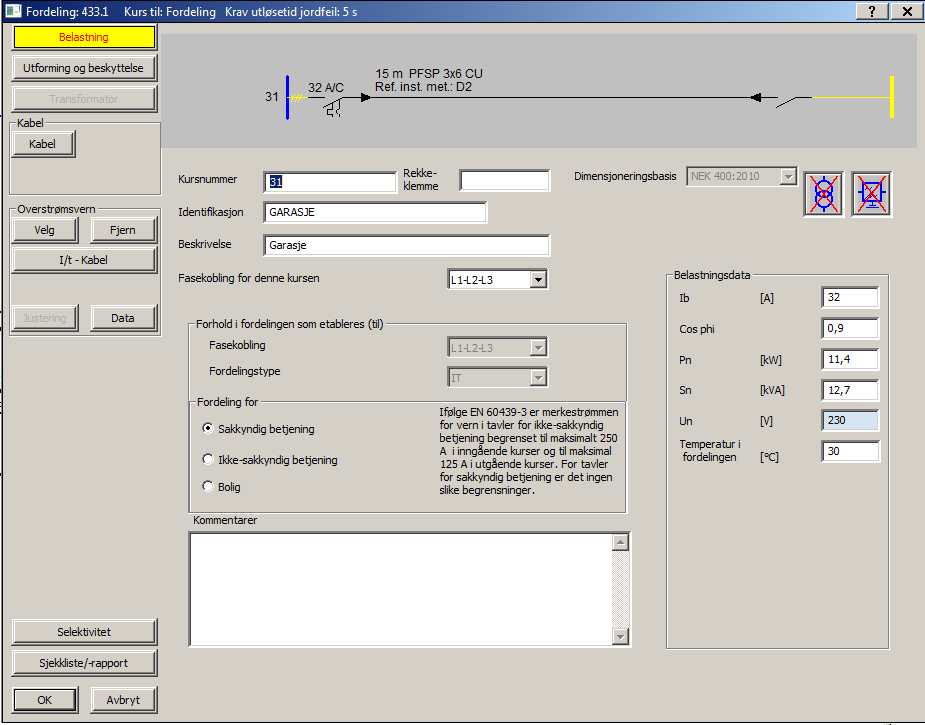Click the yellow busbar at diagram end
Viewport: 925px width, 725px height.
(x=892, y=97)
